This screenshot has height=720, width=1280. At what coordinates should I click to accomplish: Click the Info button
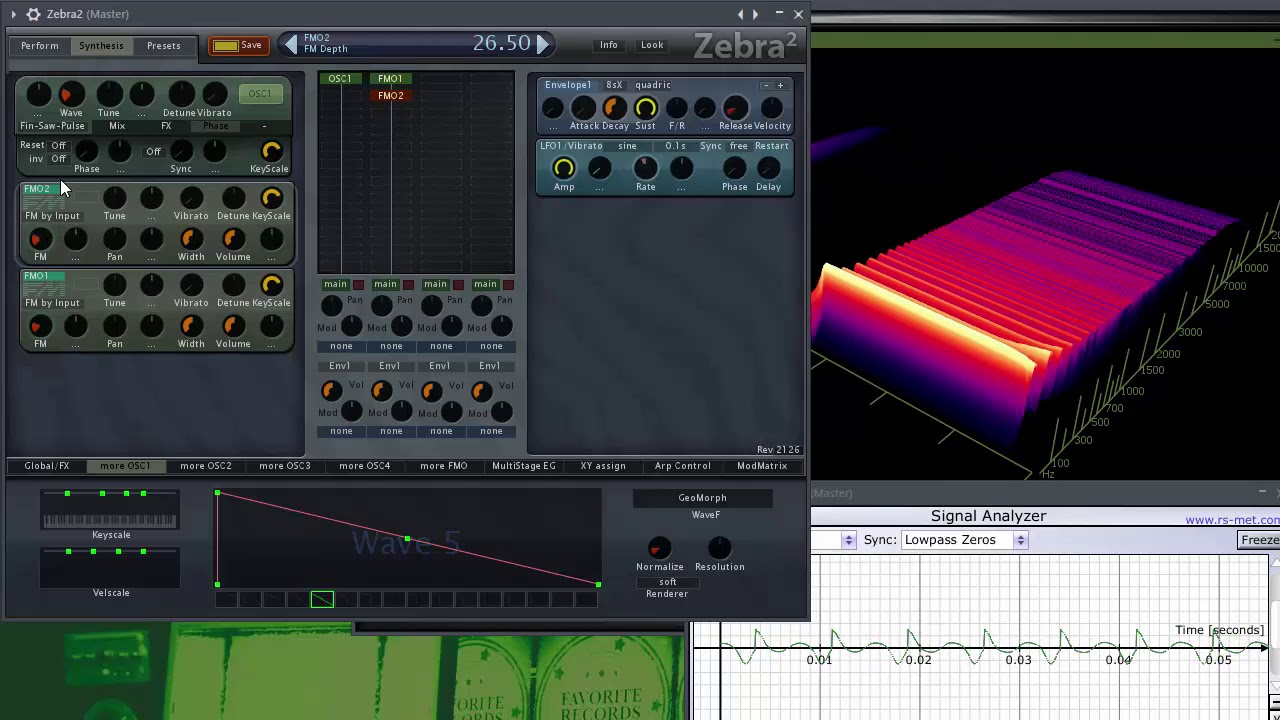click(609, 45)
